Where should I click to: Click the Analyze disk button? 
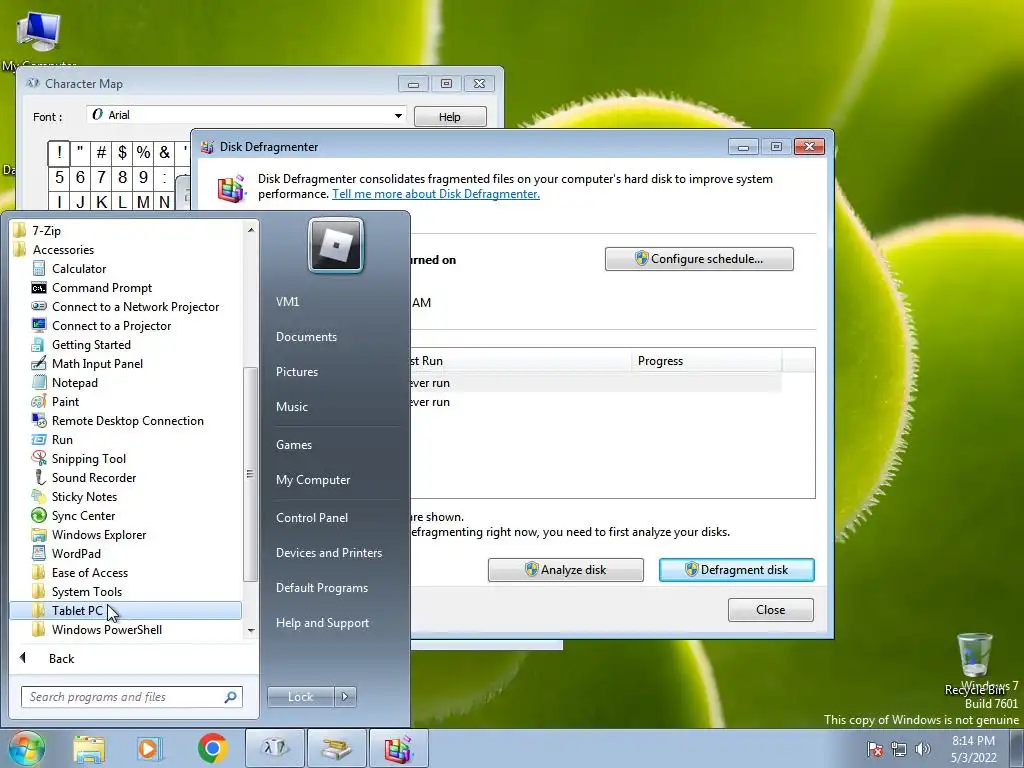click(x=566, y=569)
